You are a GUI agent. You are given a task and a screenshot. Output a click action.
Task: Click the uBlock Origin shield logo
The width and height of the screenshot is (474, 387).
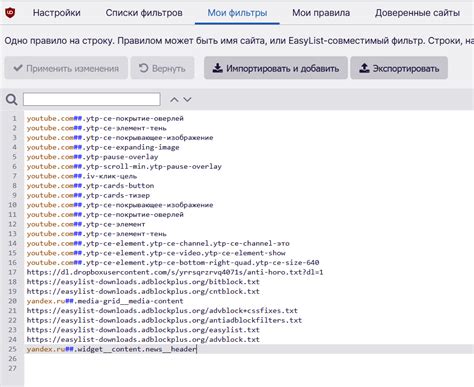tap(10, 13)
